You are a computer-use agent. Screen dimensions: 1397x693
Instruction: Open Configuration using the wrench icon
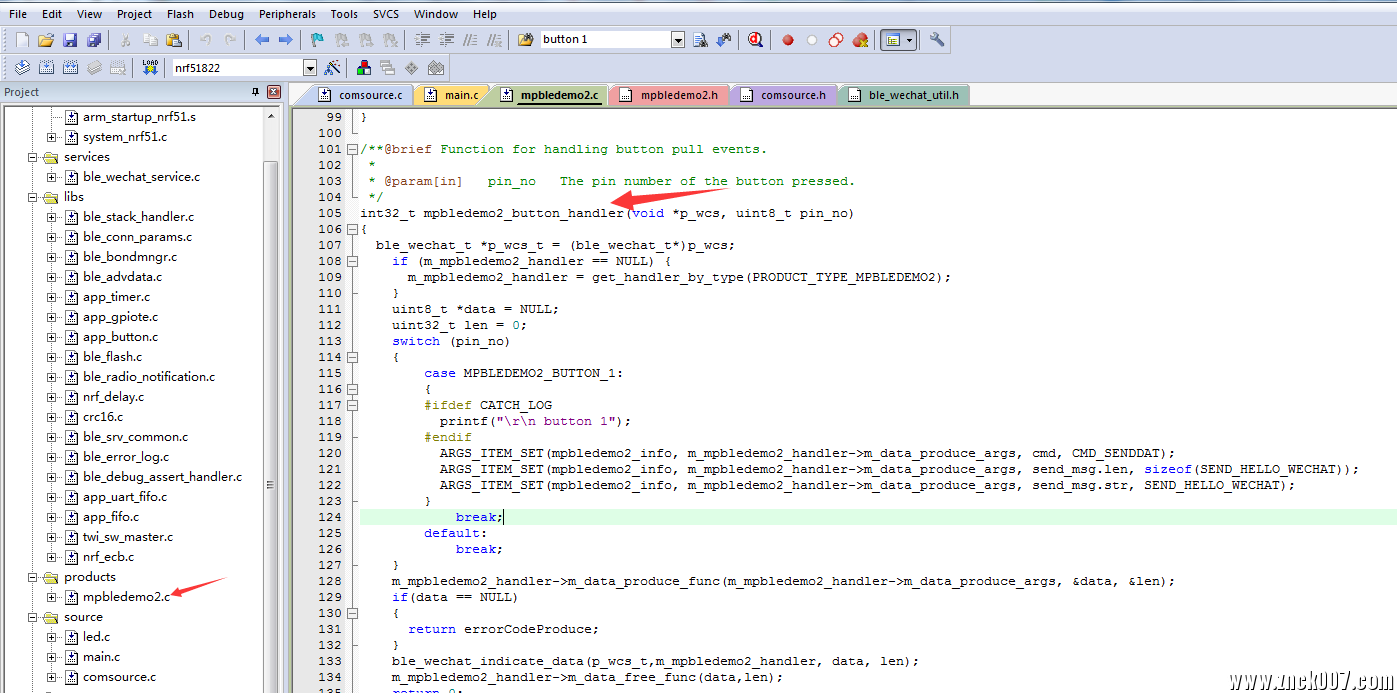(x=937, y=40)
